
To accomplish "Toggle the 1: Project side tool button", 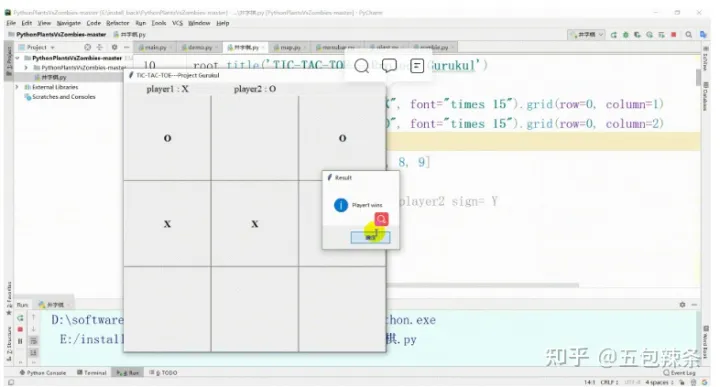I will click(x=9, y=61).
